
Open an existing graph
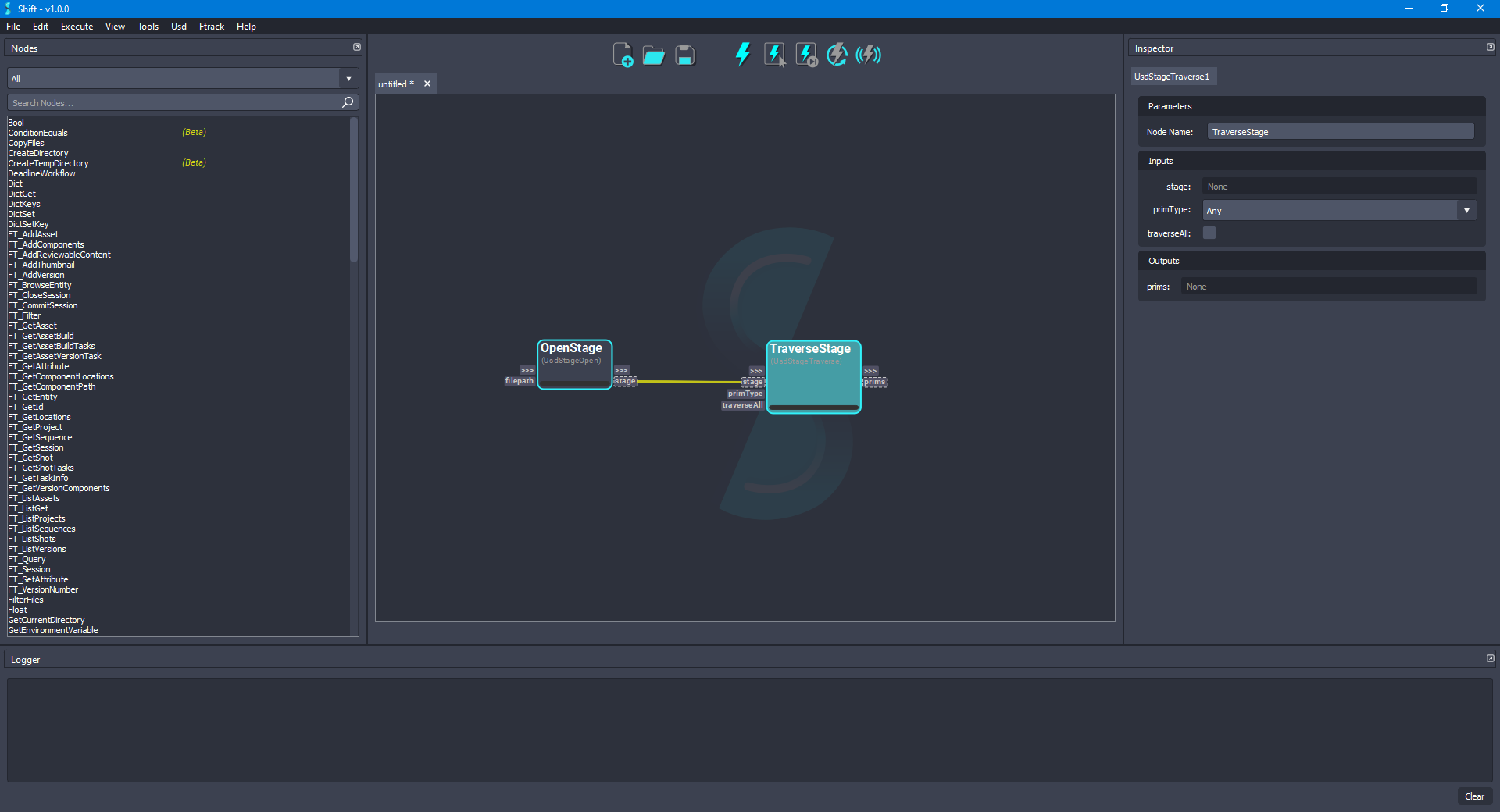click(653, 55)
